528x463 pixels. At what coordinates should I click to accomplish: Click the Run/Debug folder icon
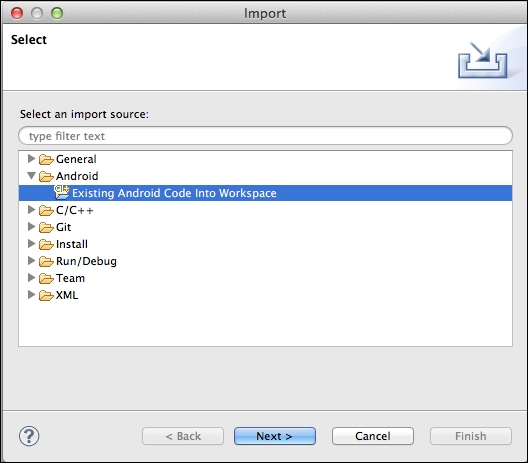(46, 261)
